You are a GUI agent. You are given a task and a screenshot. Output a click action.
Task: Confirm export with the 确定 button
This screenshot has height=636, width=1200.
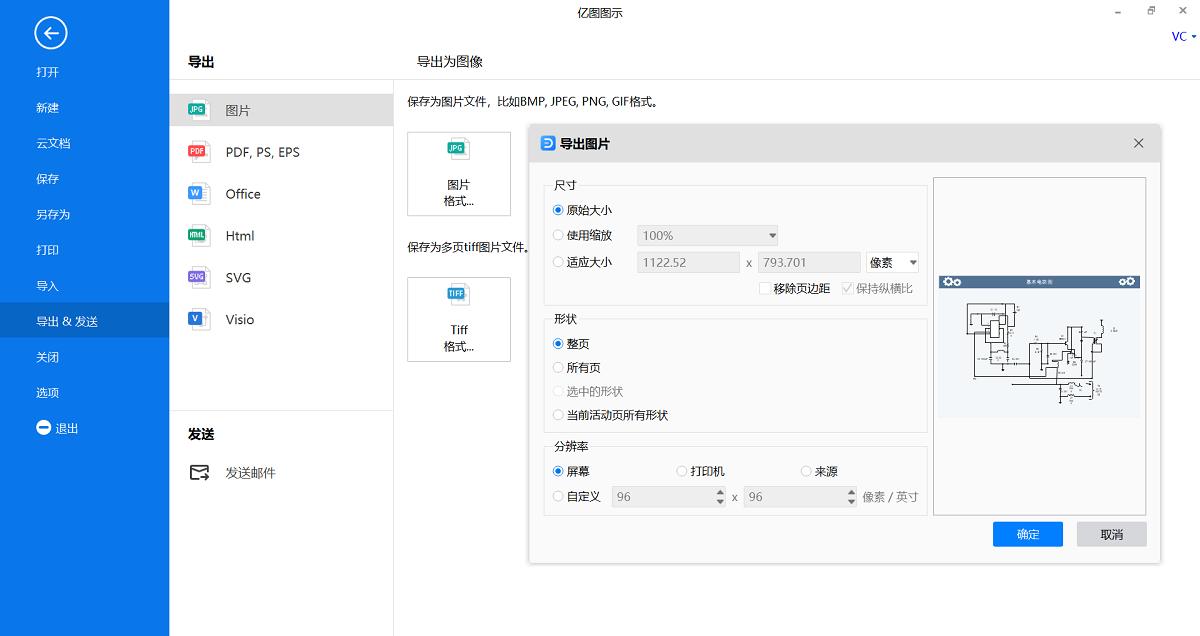coord(1027,533)
